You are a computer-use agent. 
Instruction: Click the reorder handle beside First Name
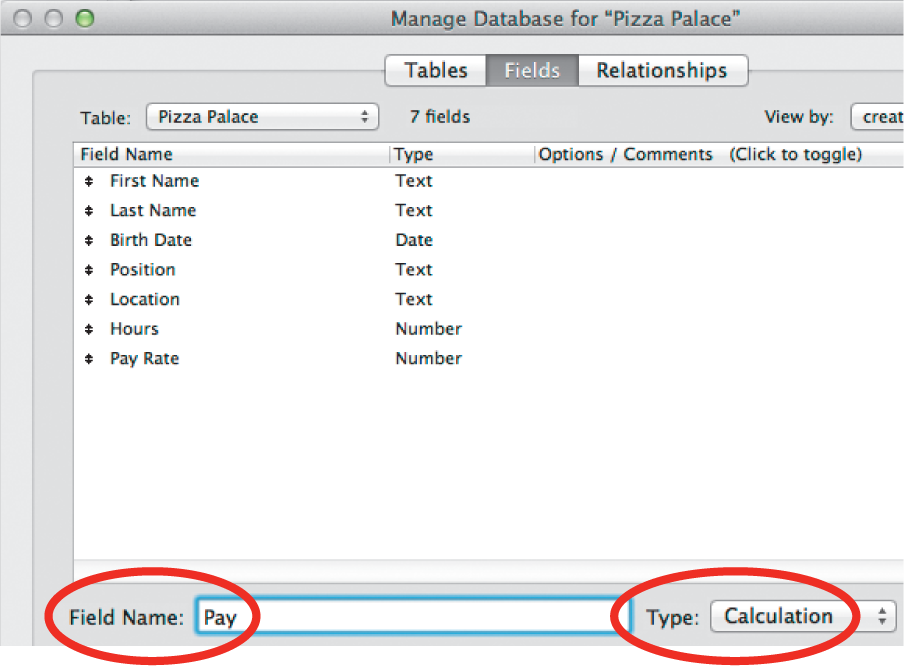tap(89, 181)
